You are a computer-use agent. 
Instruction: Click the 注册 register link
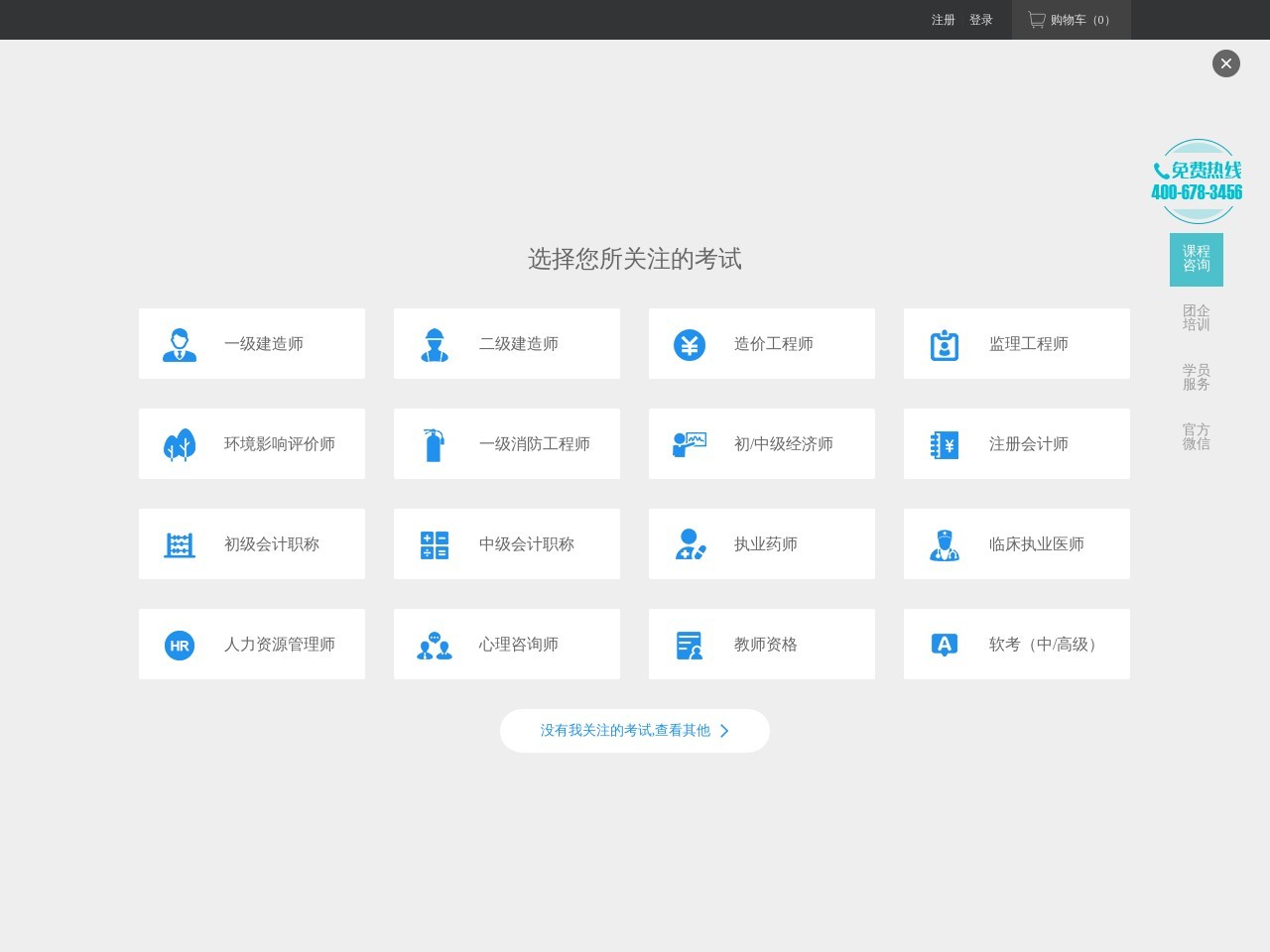pyautogui.click(x=943, y=20)
